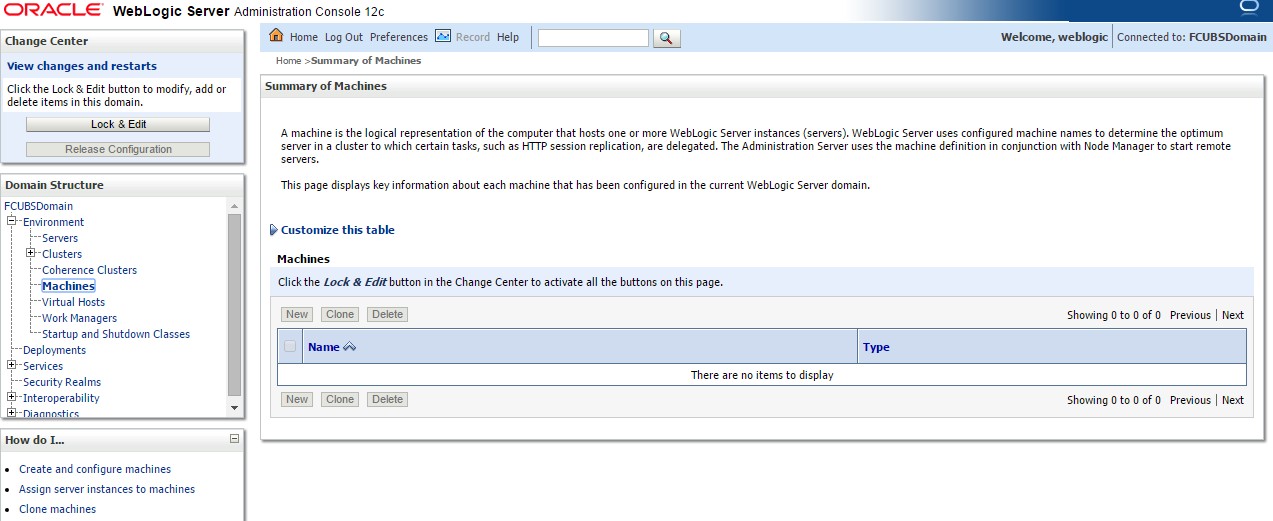The height and width of the screenshot is (521, 1273).
Task: Click the Home house icon
Action: pos(277,36)
